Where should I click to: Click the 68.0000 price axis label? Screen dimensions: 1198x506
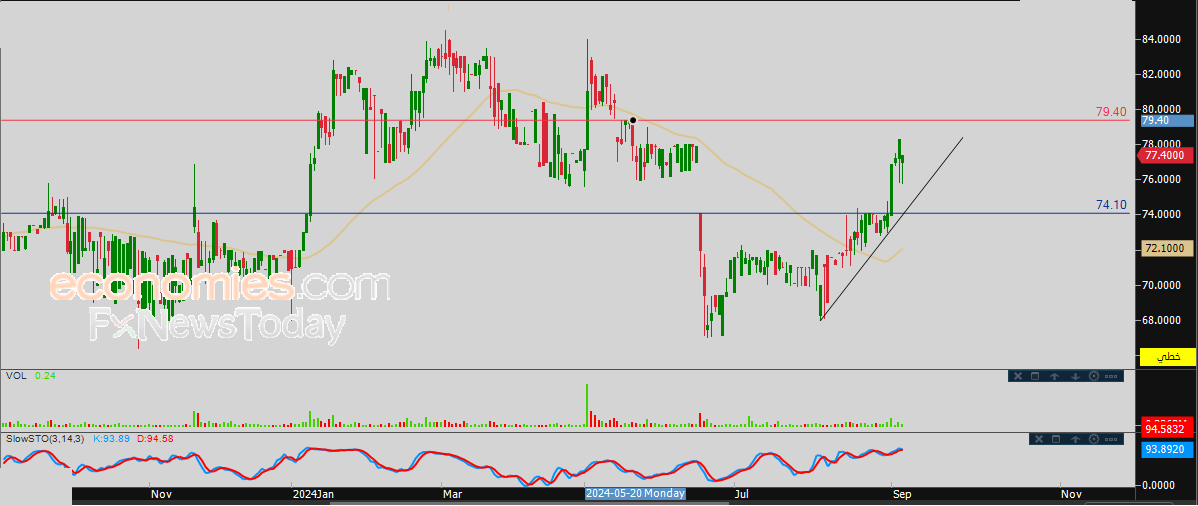[1161, 320]
